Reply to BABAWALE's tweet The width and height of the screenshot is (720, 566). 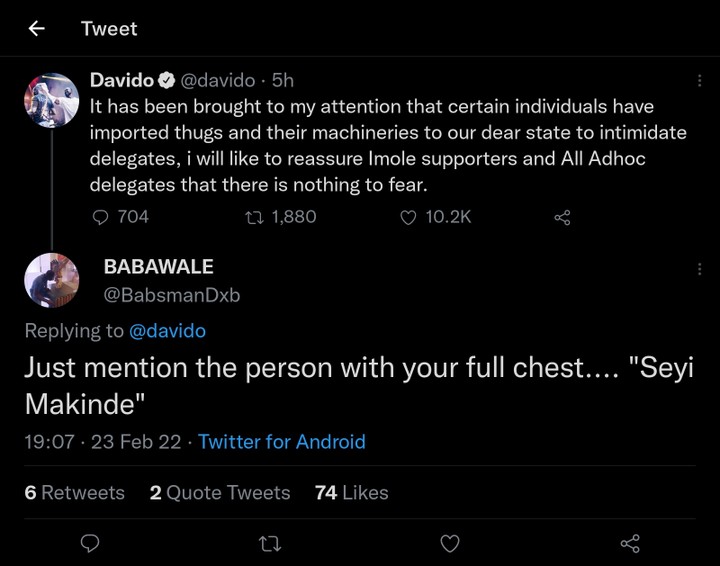[x=89, y=543]
